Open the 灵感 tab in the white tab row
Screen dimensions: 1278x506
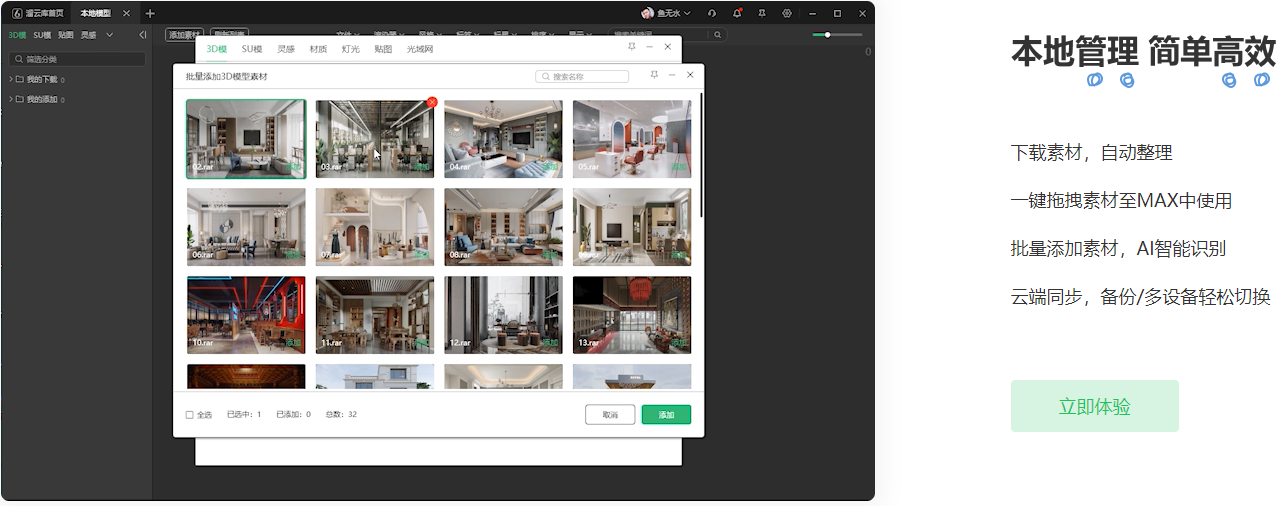coord(286,48)
